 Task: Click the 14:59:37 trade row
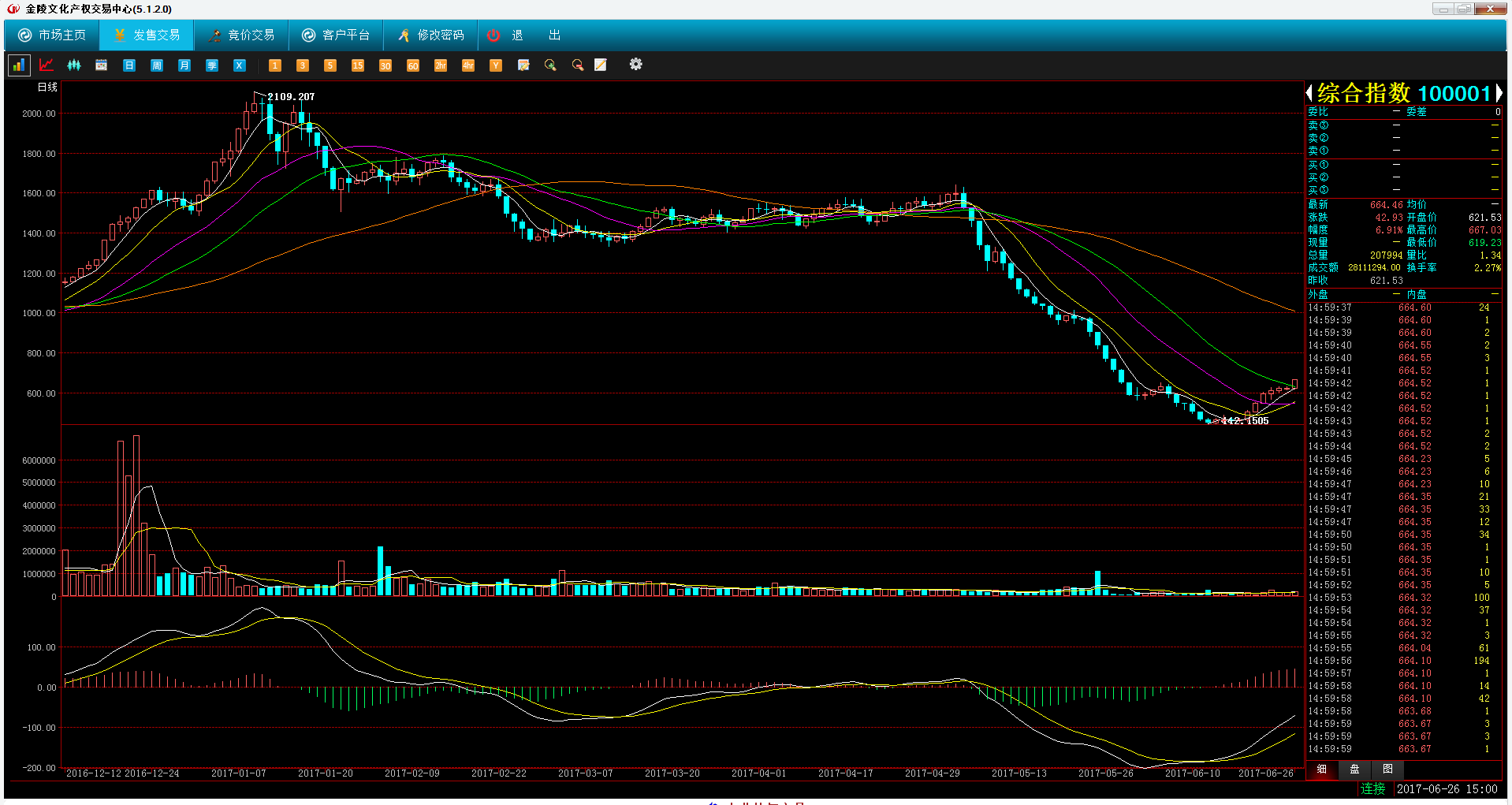[1404, 307]
